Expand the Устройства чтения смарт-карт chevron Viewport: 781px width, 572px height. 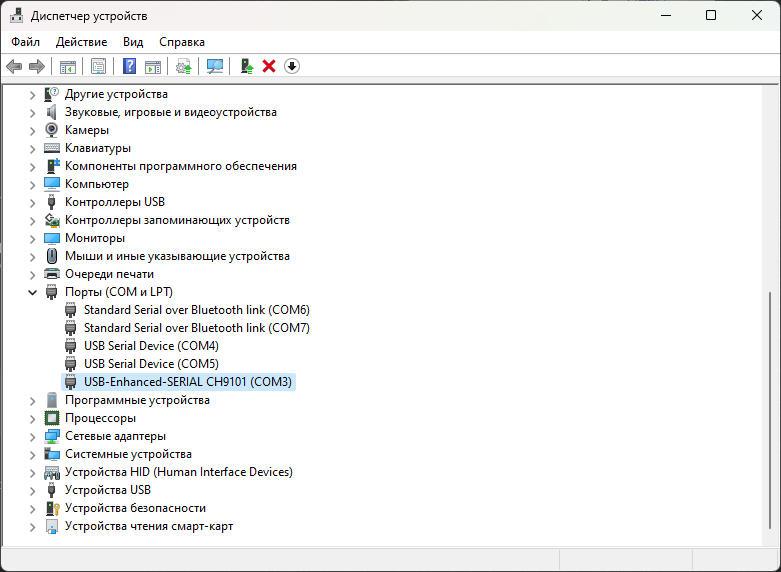tap(32, 527)
